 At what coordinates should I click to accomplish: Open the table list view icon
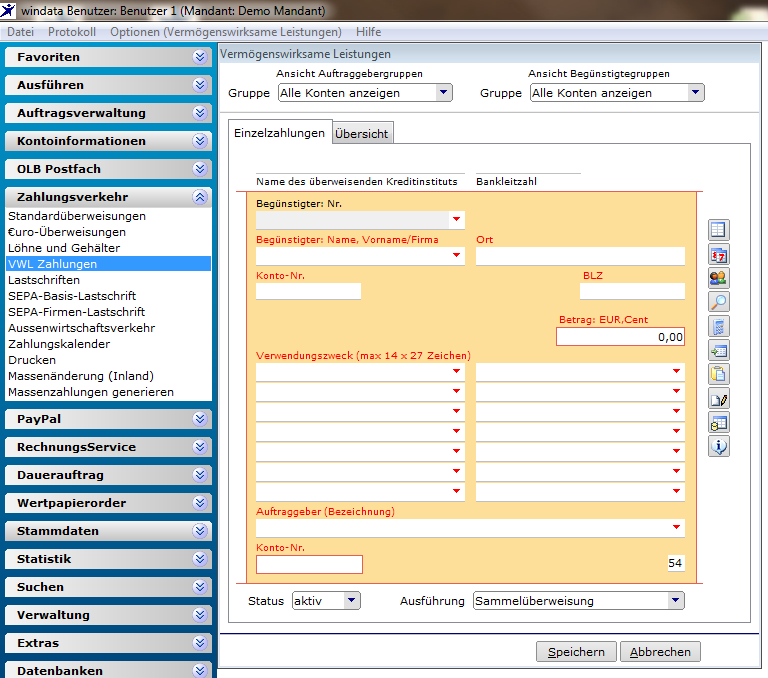click(x=719, y=230)
